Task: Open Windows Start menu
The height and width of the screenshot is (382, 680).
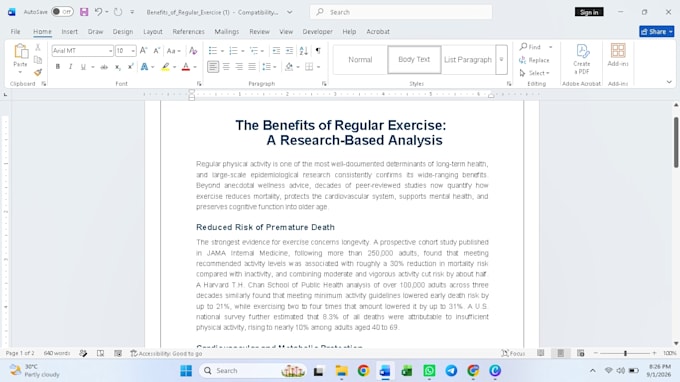Action: click(x=186, y=371)
